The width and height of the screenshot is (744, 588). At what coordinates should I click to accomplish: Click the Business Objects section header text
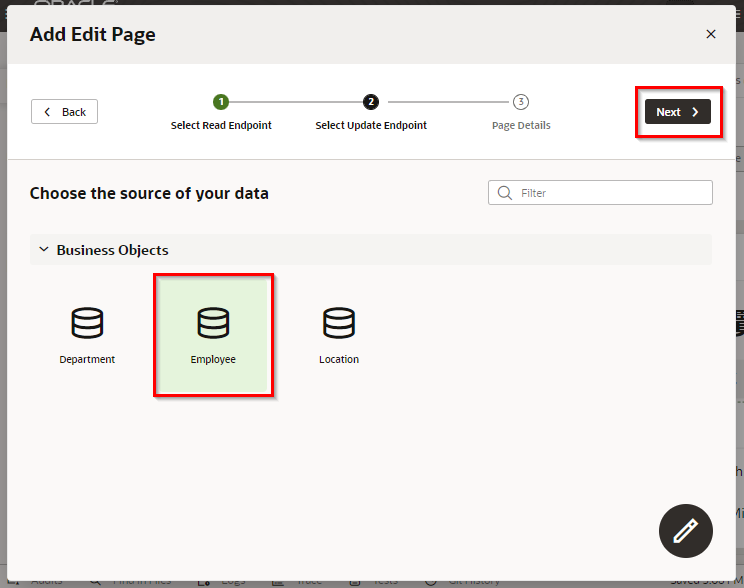pos(112,250)
